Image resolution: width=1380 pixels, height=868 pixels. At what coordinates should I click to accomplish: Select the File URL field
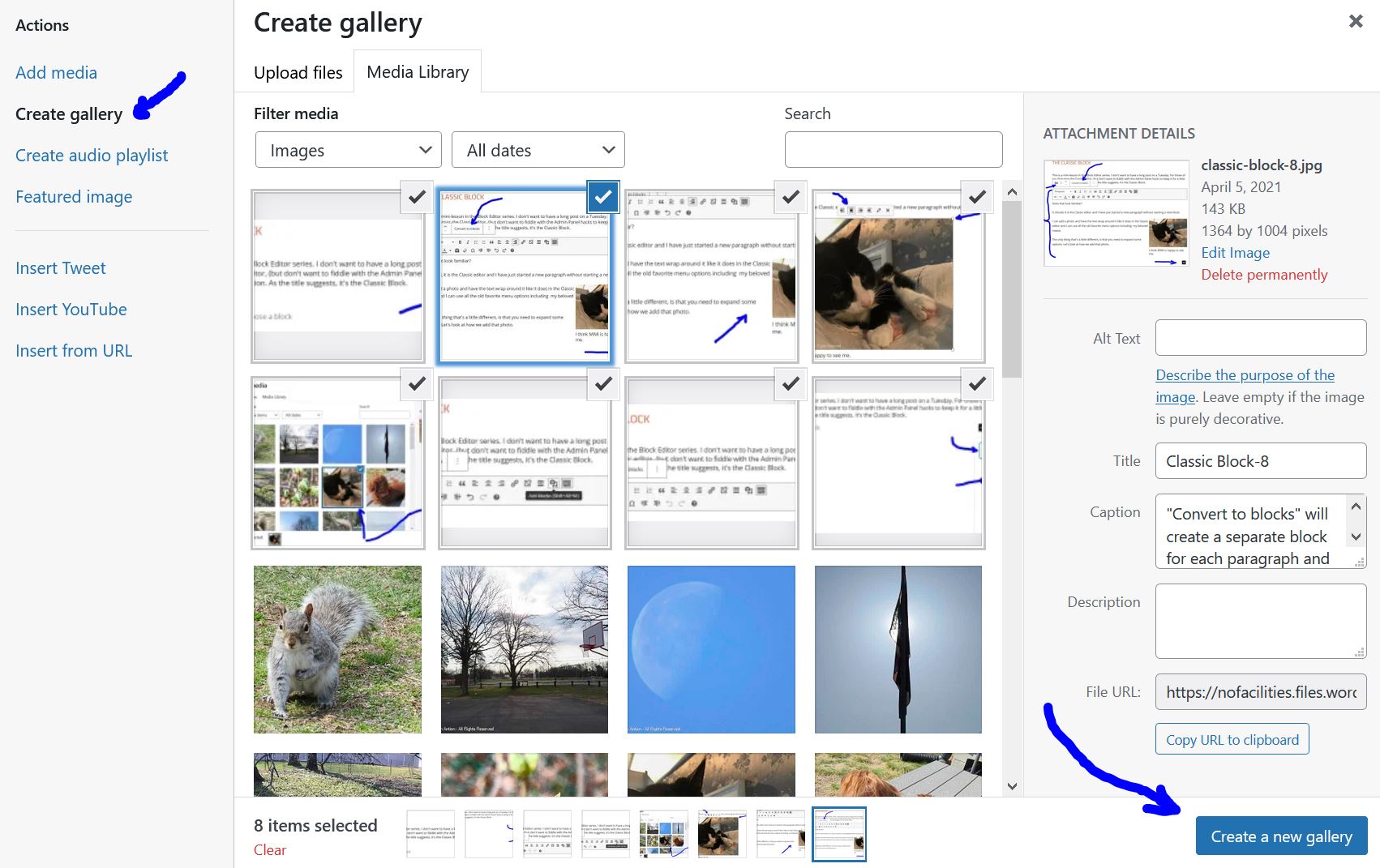1261,691
